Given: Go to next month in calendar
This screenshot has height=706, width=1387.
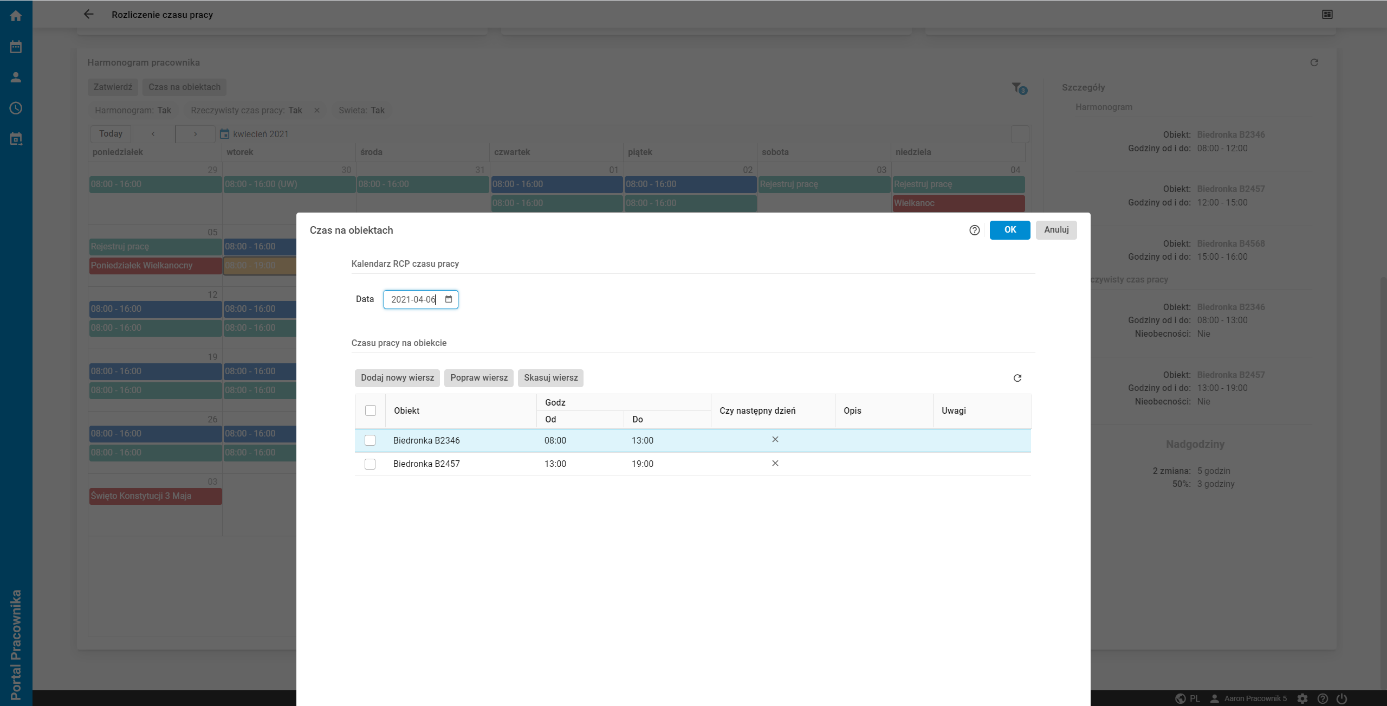Looking at the screenshot, I should click(194, 134).
